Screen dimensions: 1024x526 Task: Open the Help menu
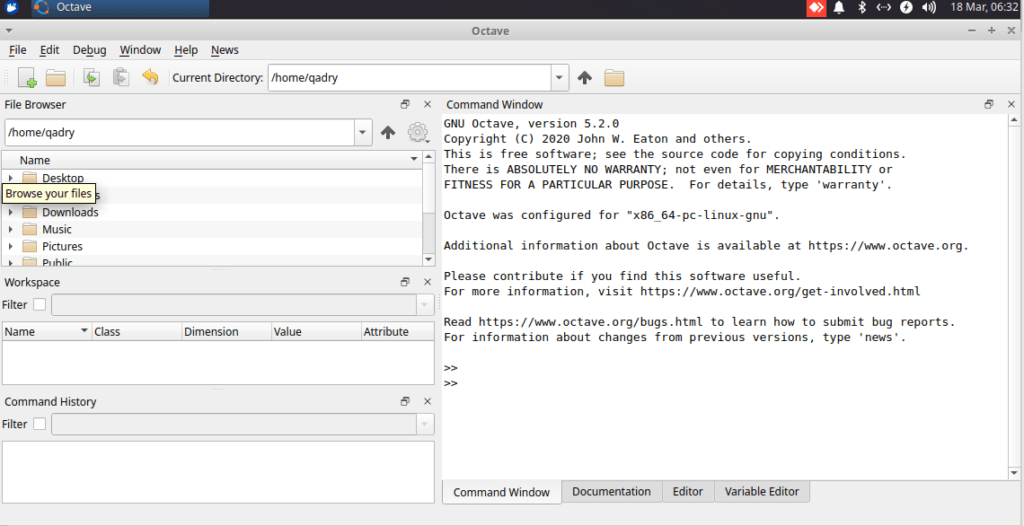pyautogui.click(x=186, y=50)
